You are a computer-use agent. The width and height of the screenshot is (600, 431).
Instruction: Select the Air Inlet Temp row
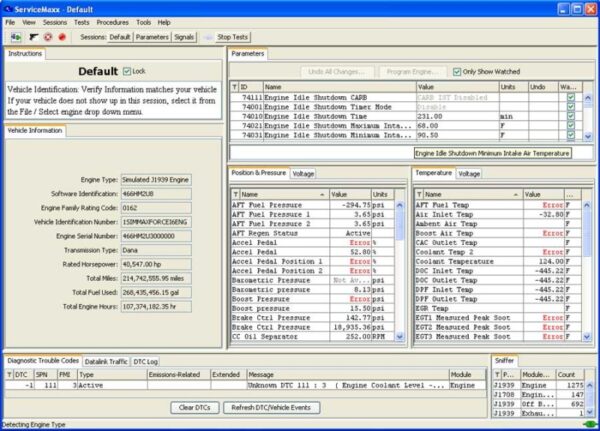[497, 214]
